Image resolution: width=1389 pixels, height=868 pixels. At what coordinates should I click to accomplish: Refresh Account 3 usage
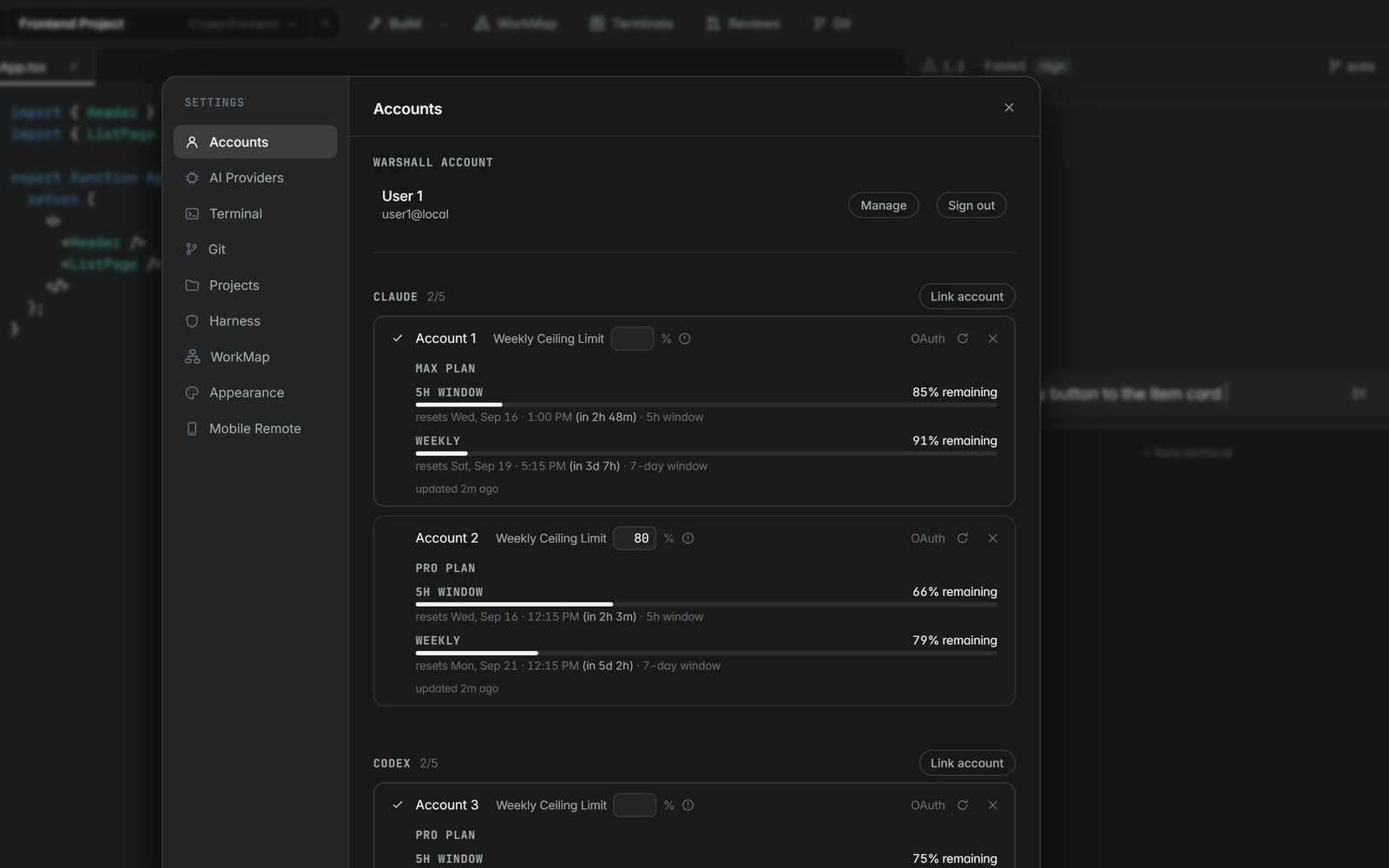pos(963,806)
